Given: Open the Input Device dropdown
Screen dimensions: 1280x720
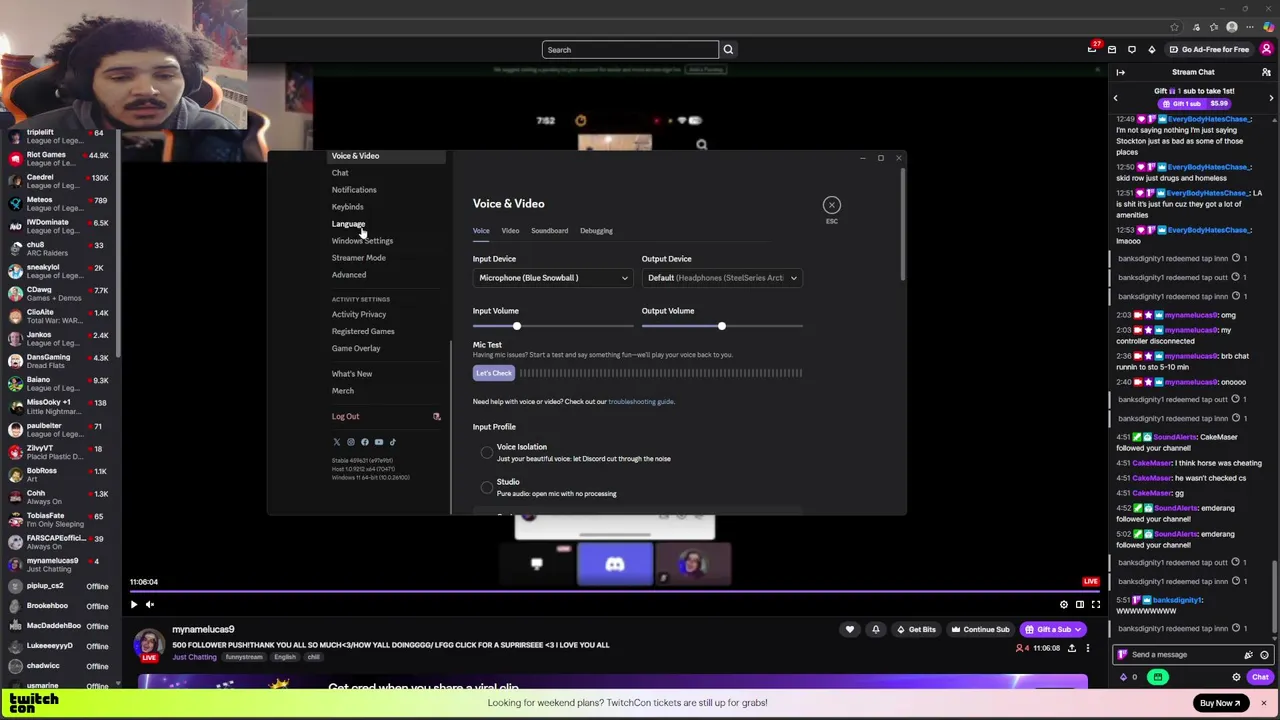Looking at the screenshot, I should coord(552,278).
